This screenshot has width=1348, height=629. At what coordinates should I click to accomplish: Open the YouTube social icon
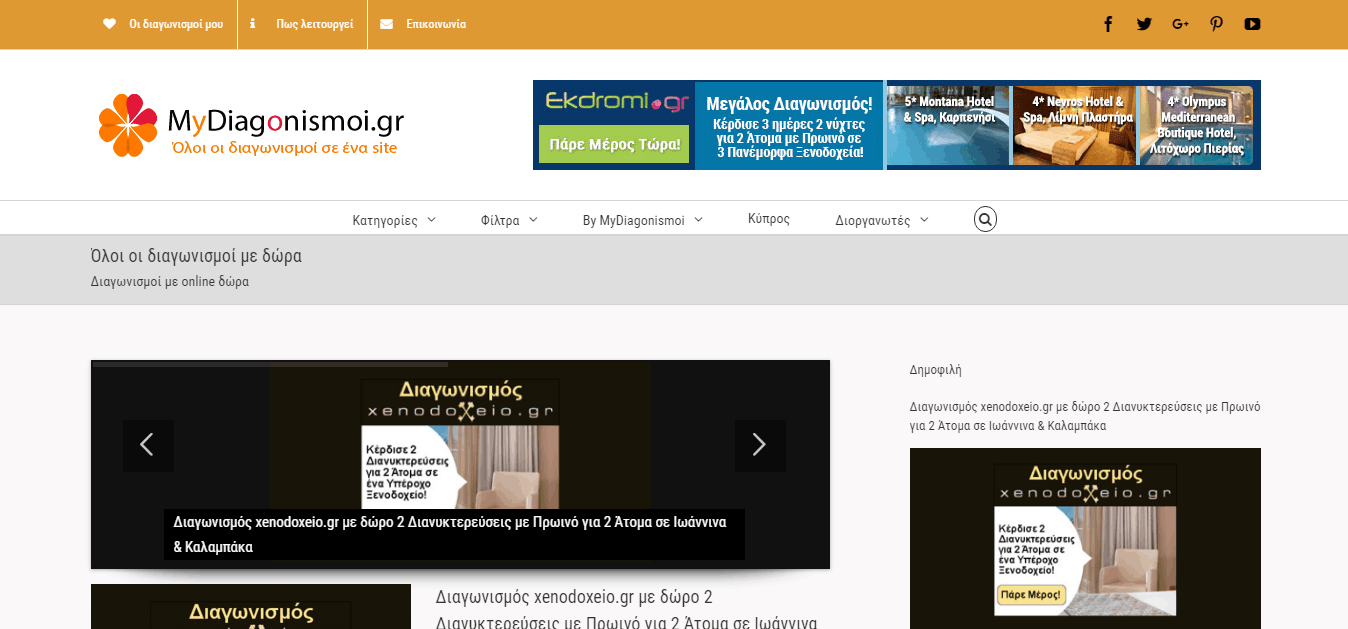1252,24
